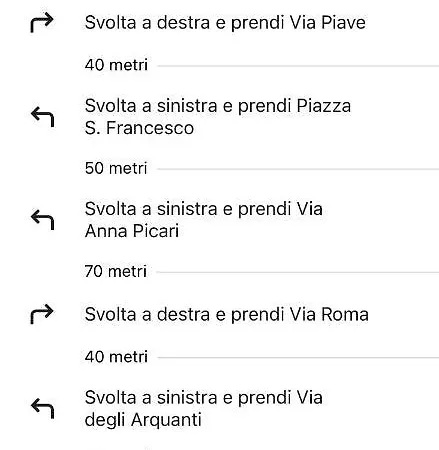Select the direction step for Via Anna Picari
The width and height of the screenshot is (439, 450).
[x=204, y=220]
